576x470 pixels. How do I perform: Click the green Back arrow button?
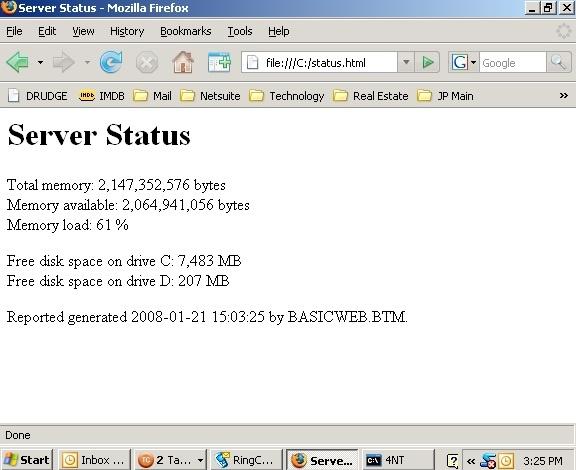18,62
